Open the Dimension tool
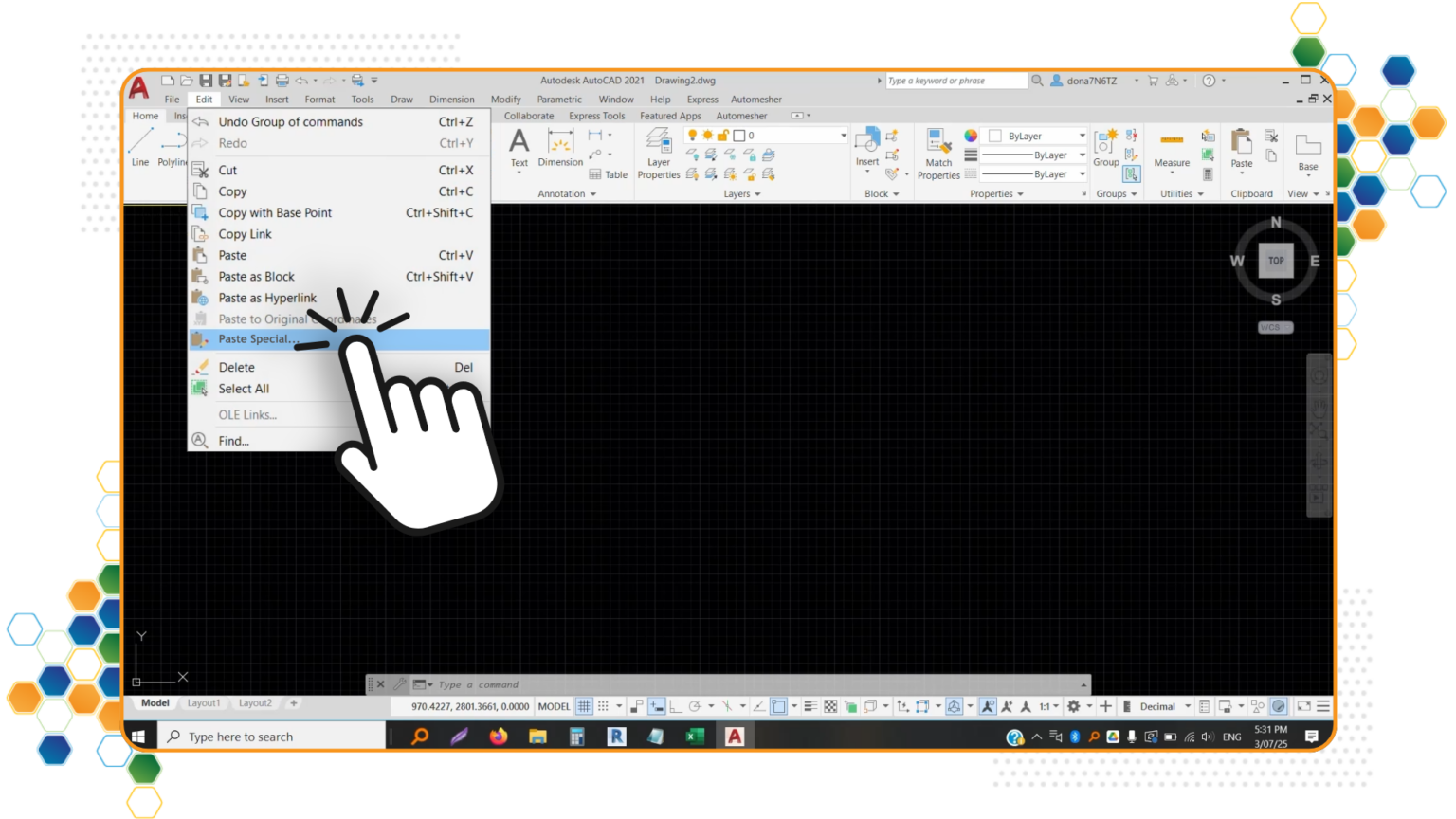Image resolution: width=1456 pixels, height=819 pixels. point(560,148)
